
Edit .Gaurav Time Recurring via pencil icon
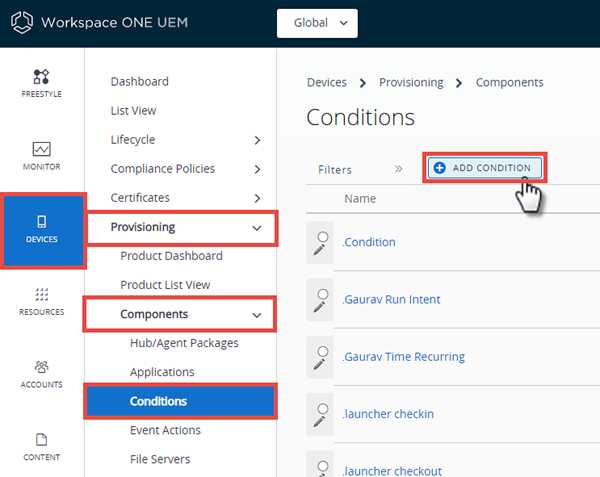pos(319,365)
